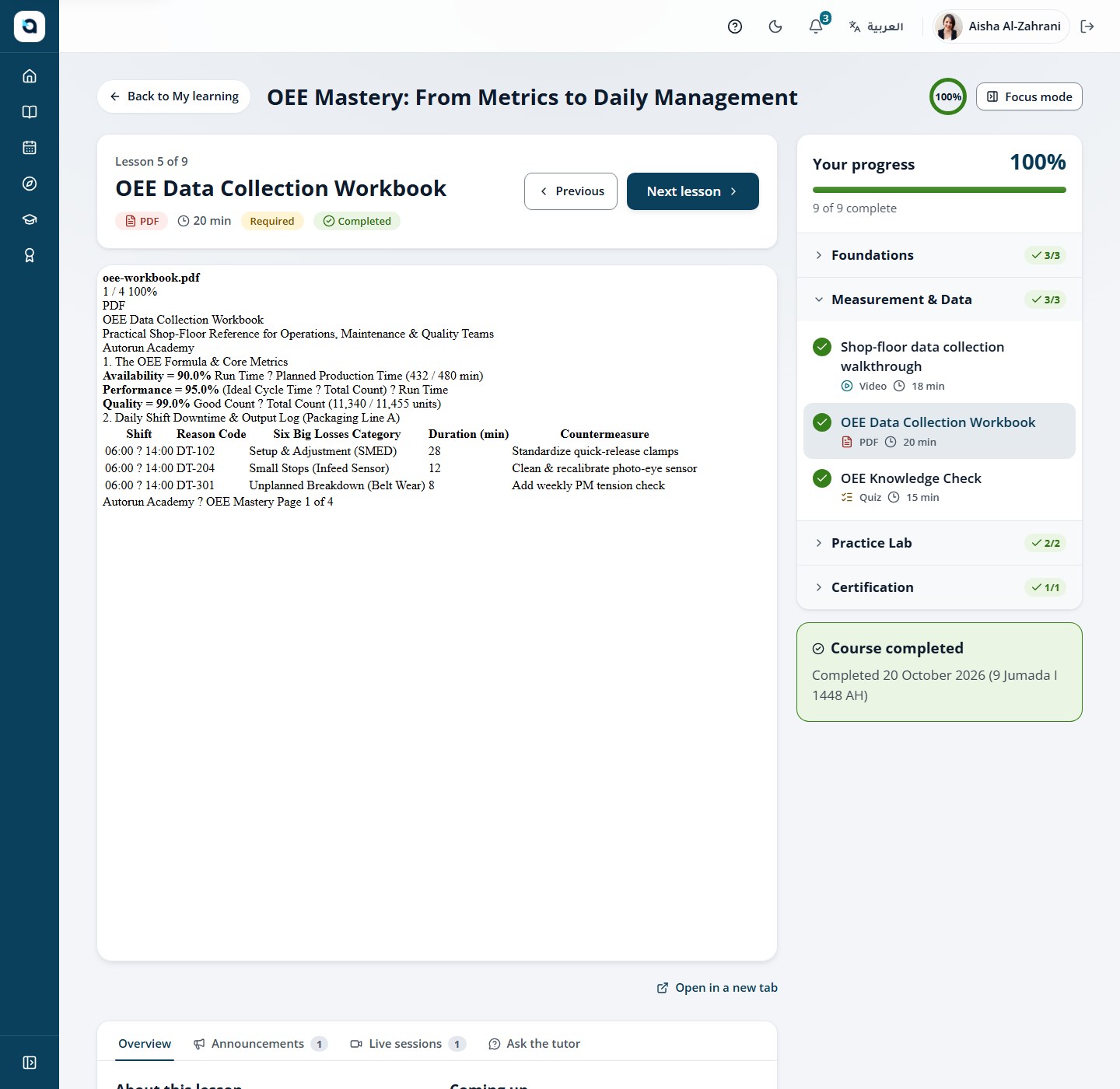
Task: Expand the Practice Lab section
Action: point(940,543)
